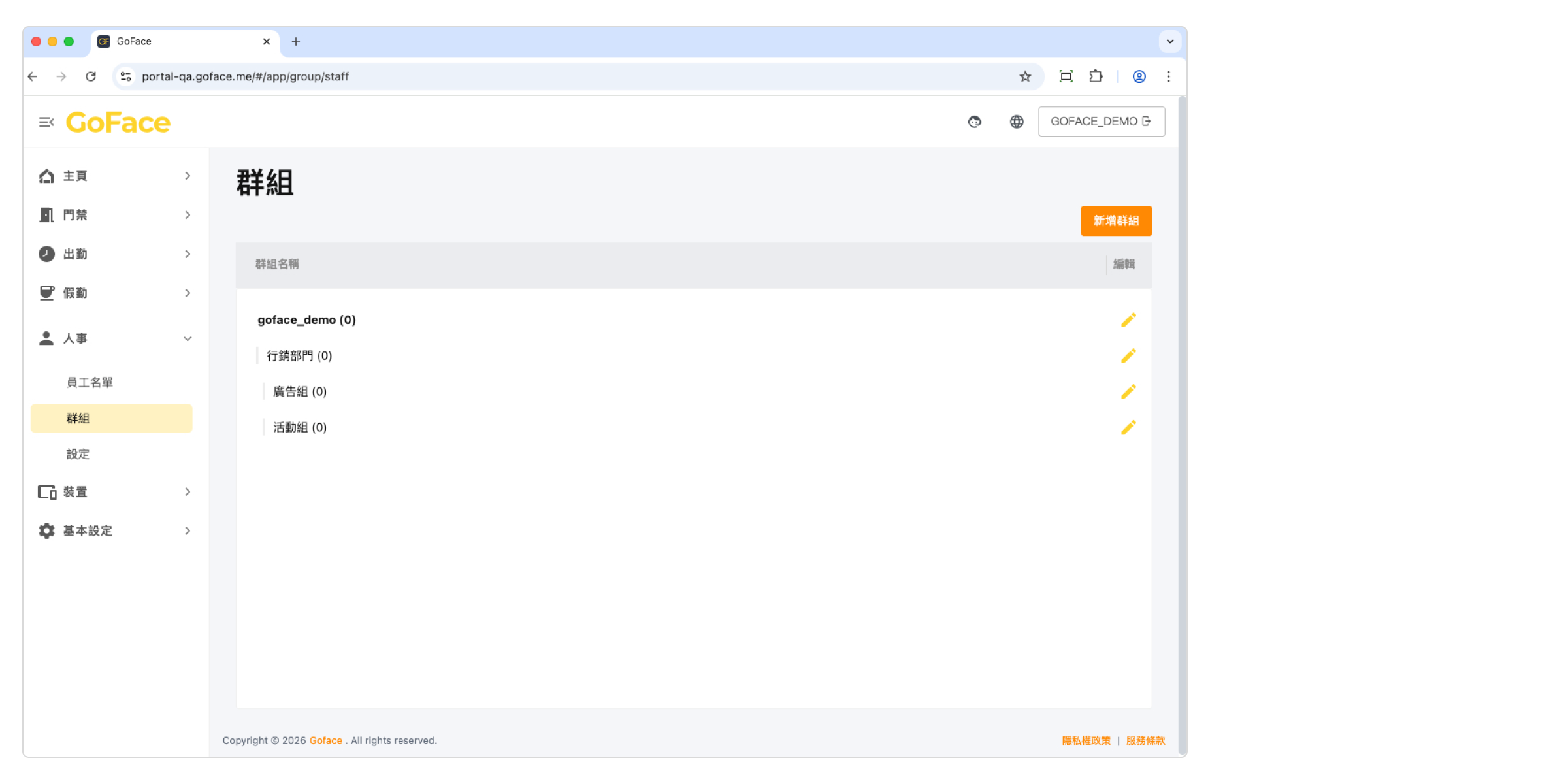Click the pencil edit icon for goface_demo

click(x=1128, y=320)
